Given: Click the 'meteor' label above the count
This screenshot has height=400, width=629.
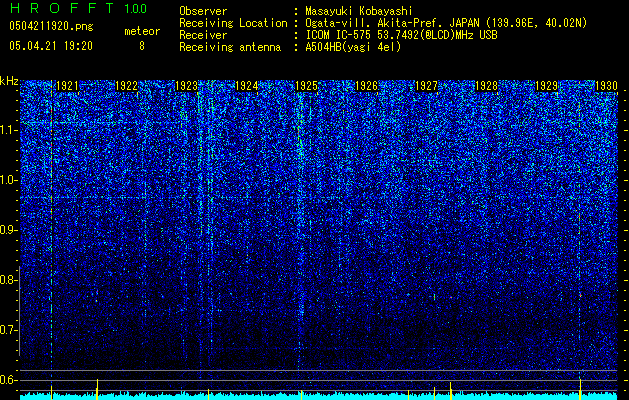Looking at the screenshot, I should [x=142, y=31].
